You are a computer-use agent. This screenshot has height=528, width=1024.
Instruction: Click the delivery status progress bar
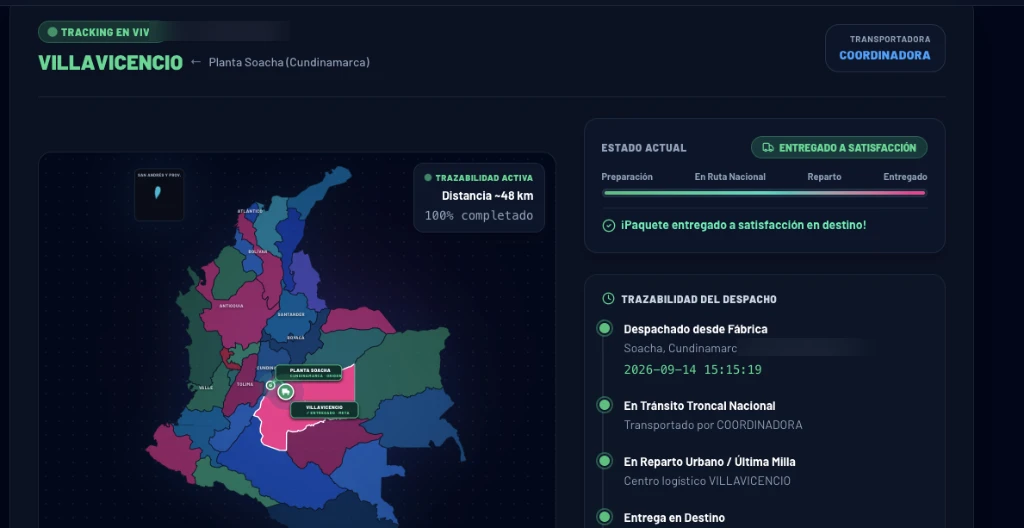(764, 193)
